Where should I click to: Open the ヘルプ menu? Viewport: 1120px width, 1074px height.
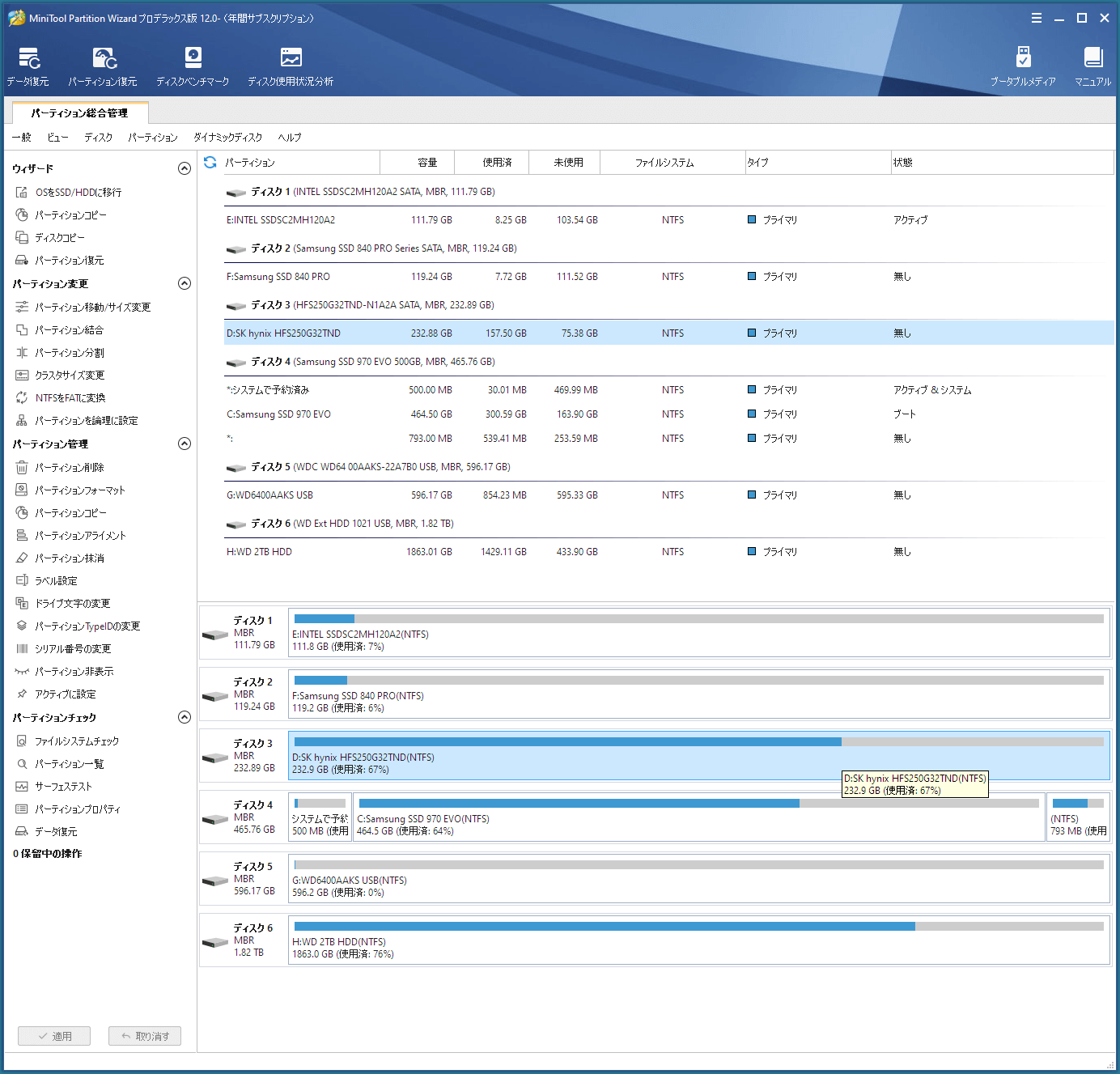tap(290, 138)
